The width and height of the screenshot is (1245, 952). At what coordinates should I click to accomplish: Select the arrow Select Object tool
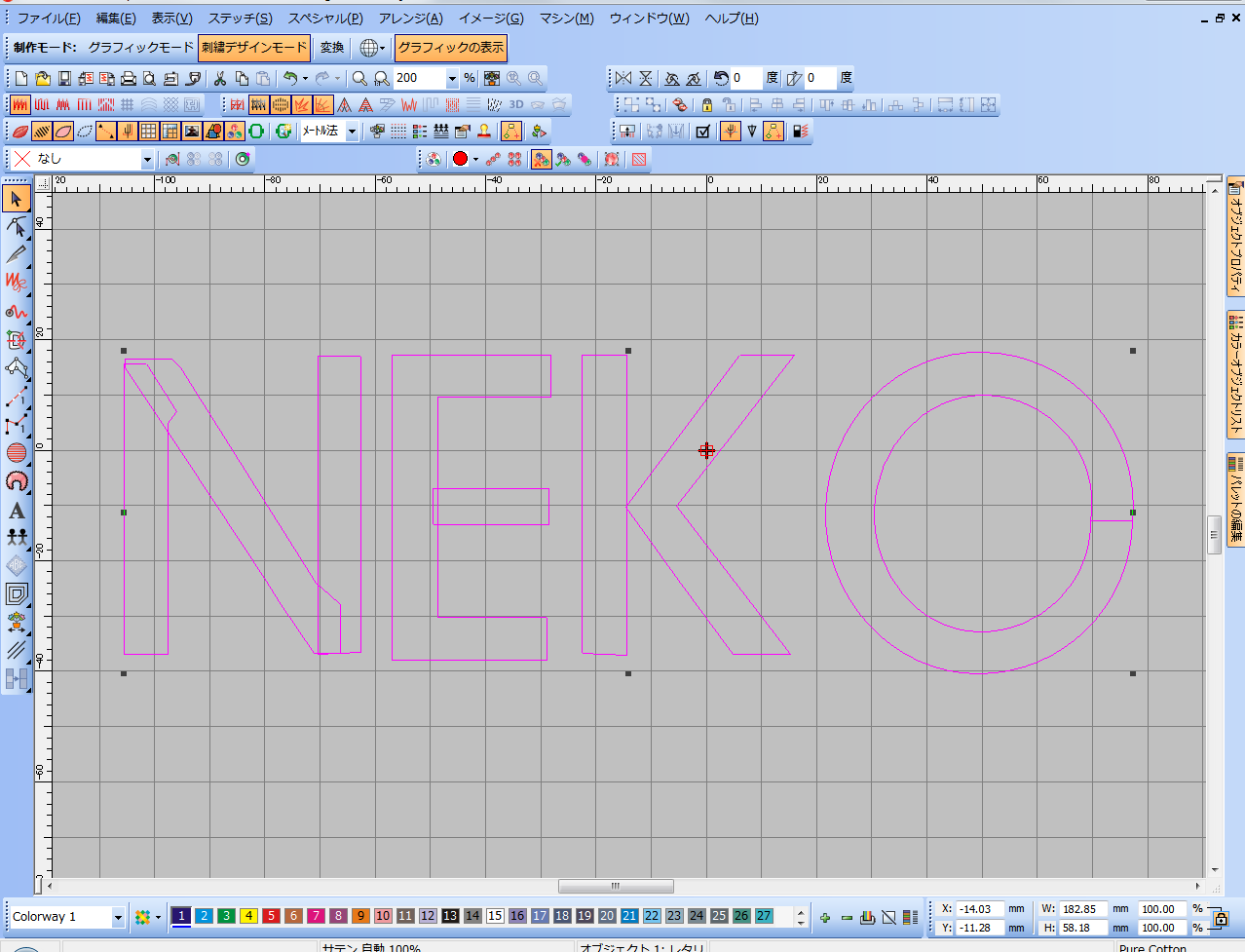17,199
